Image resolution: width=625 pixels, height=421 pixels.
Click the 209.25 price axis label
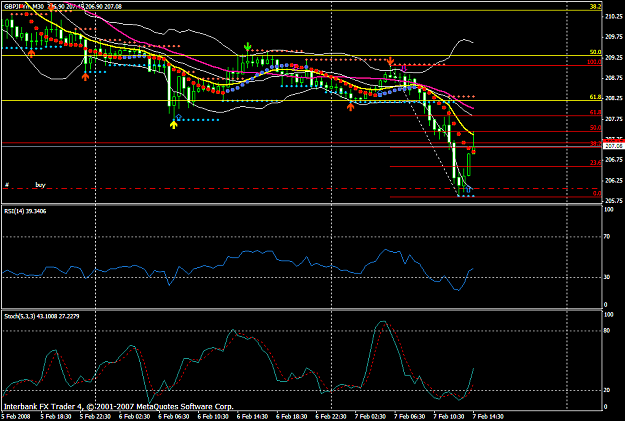point(614,58)
